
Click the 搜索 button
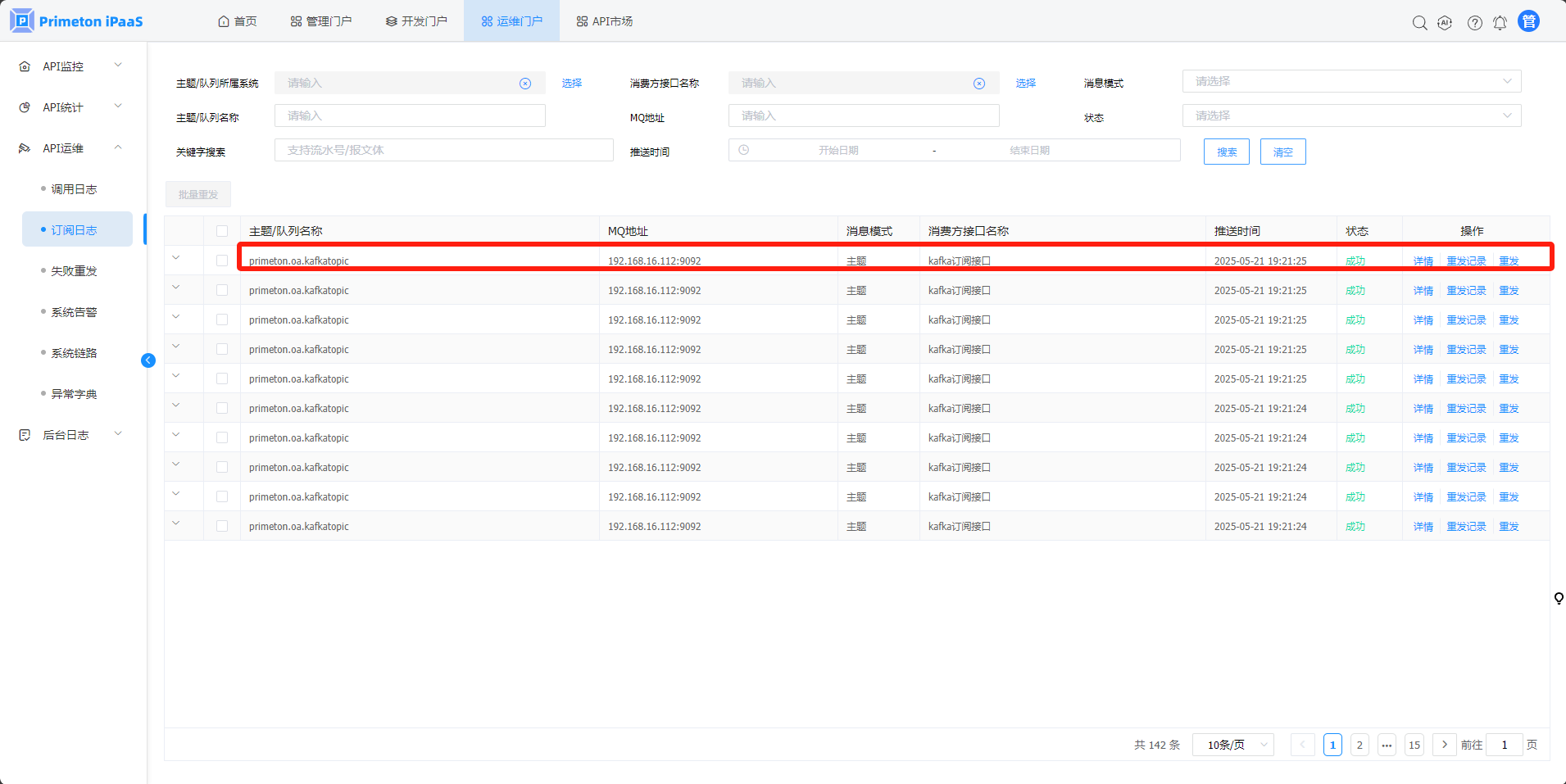[x=1226, y=152]
